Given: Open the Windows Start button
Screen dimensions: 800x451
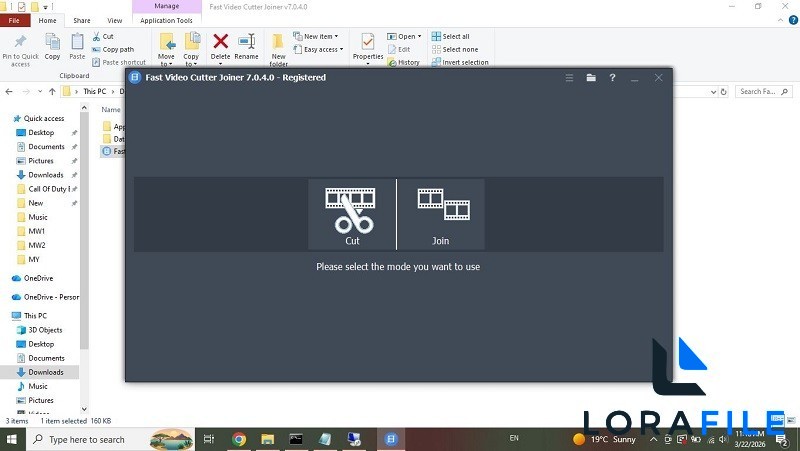Looking at the screenshot, I should coord(11,439).
